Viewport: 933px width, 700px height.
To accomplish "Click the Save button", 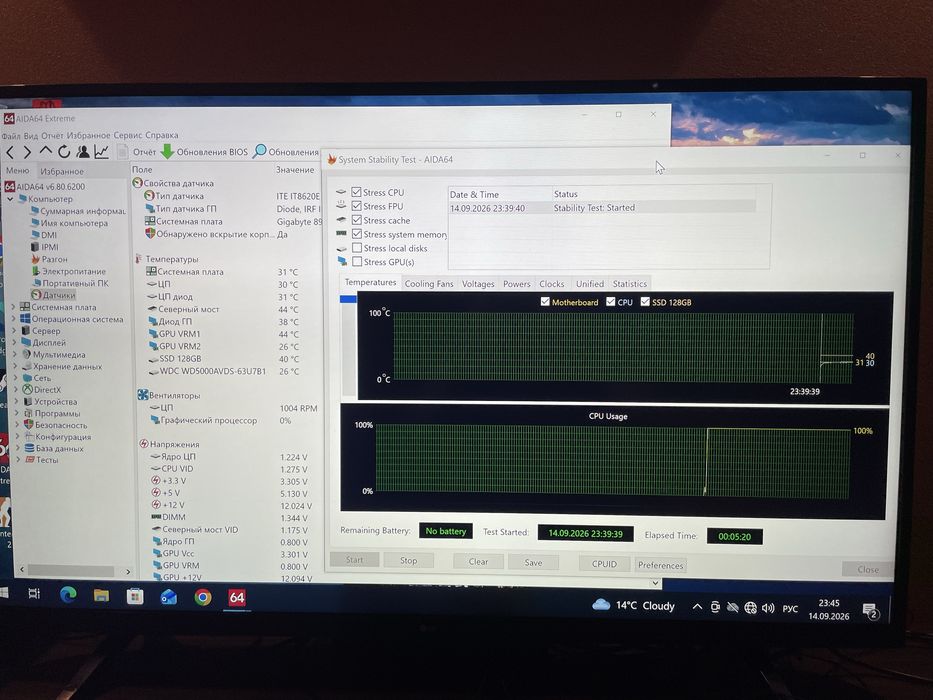I will coord(533,562).
